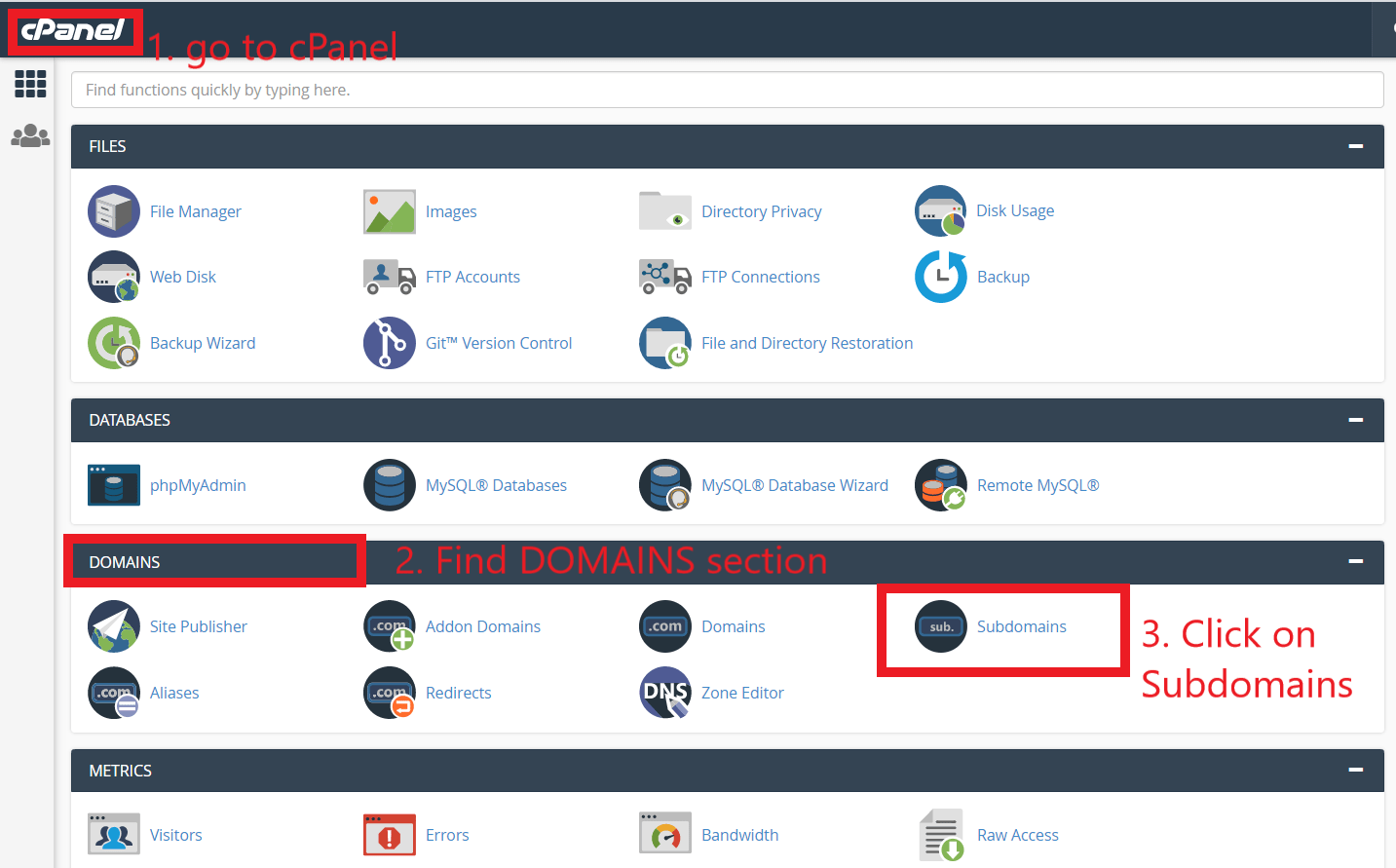Click the MySQL Databases icon

pyautogui.click(x=390, y=485)
